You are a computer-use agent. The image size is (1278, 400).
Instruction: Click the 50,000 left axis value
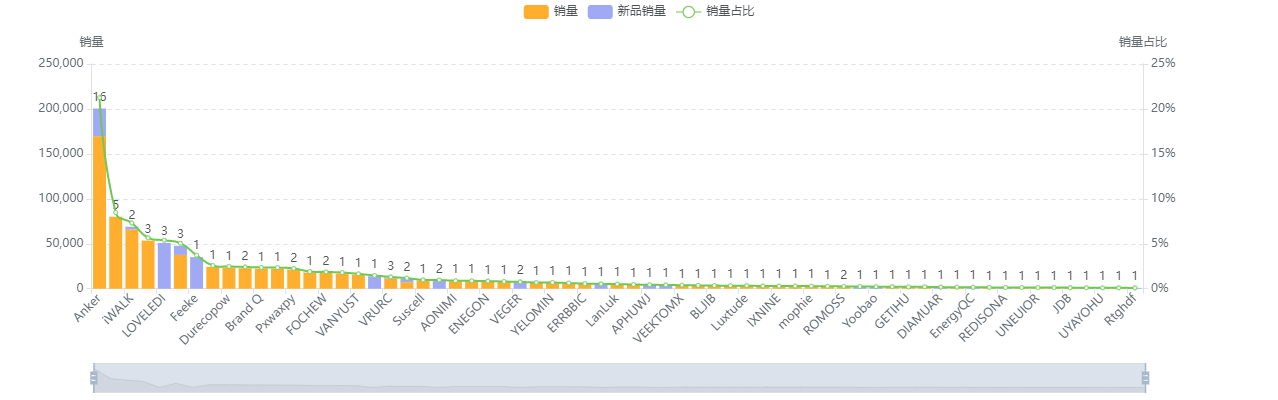click(x=64, y=243)
